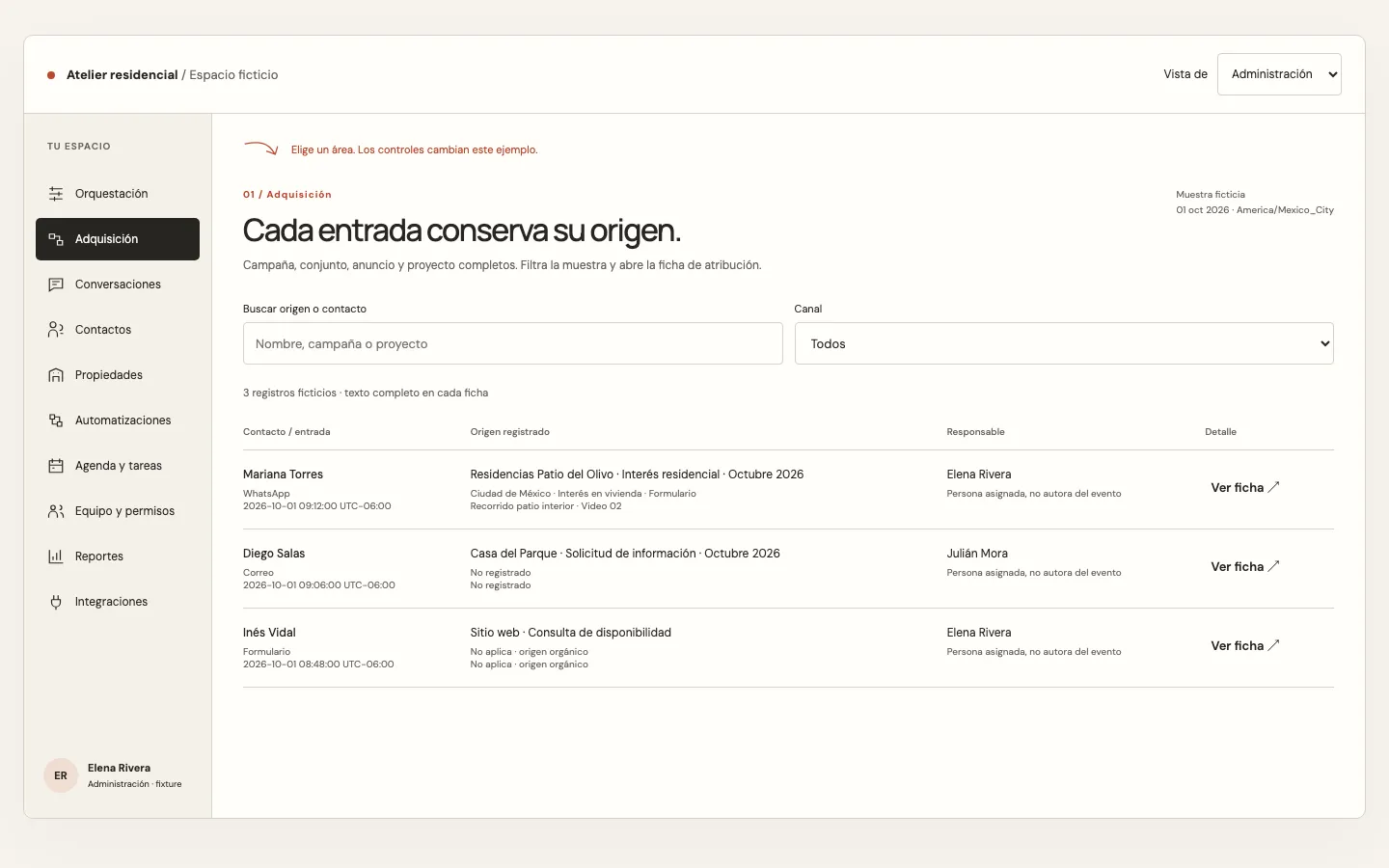The width and height of the screenshot is (1389, 868).
Task: Click the Responsable column header
Action: click(x=975, y=432)
